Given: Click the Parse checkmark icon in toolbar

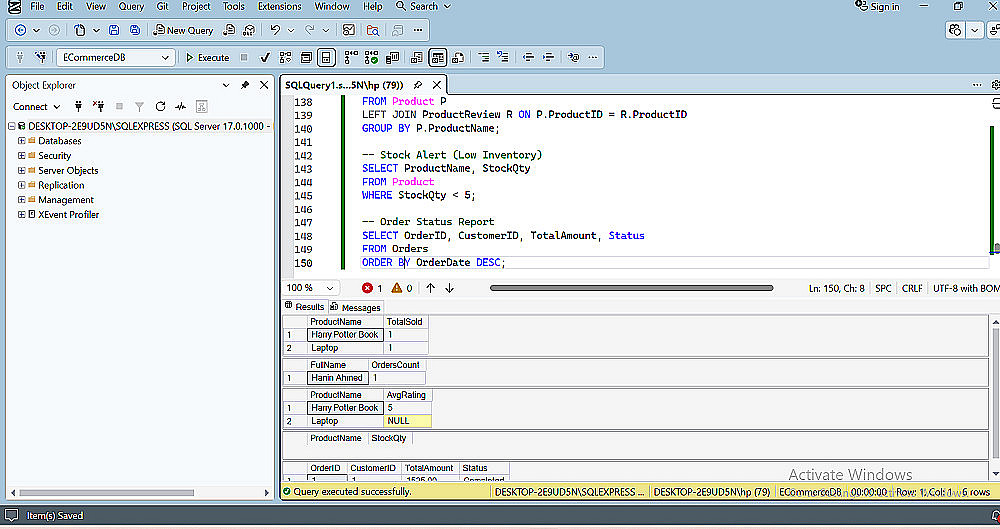Looking at the screenshot, I should click(265, 57).
